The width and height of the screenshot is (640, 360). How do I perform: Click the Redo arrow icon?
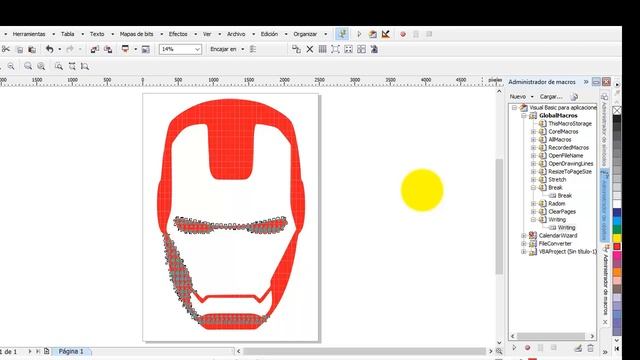pos(70,49)
